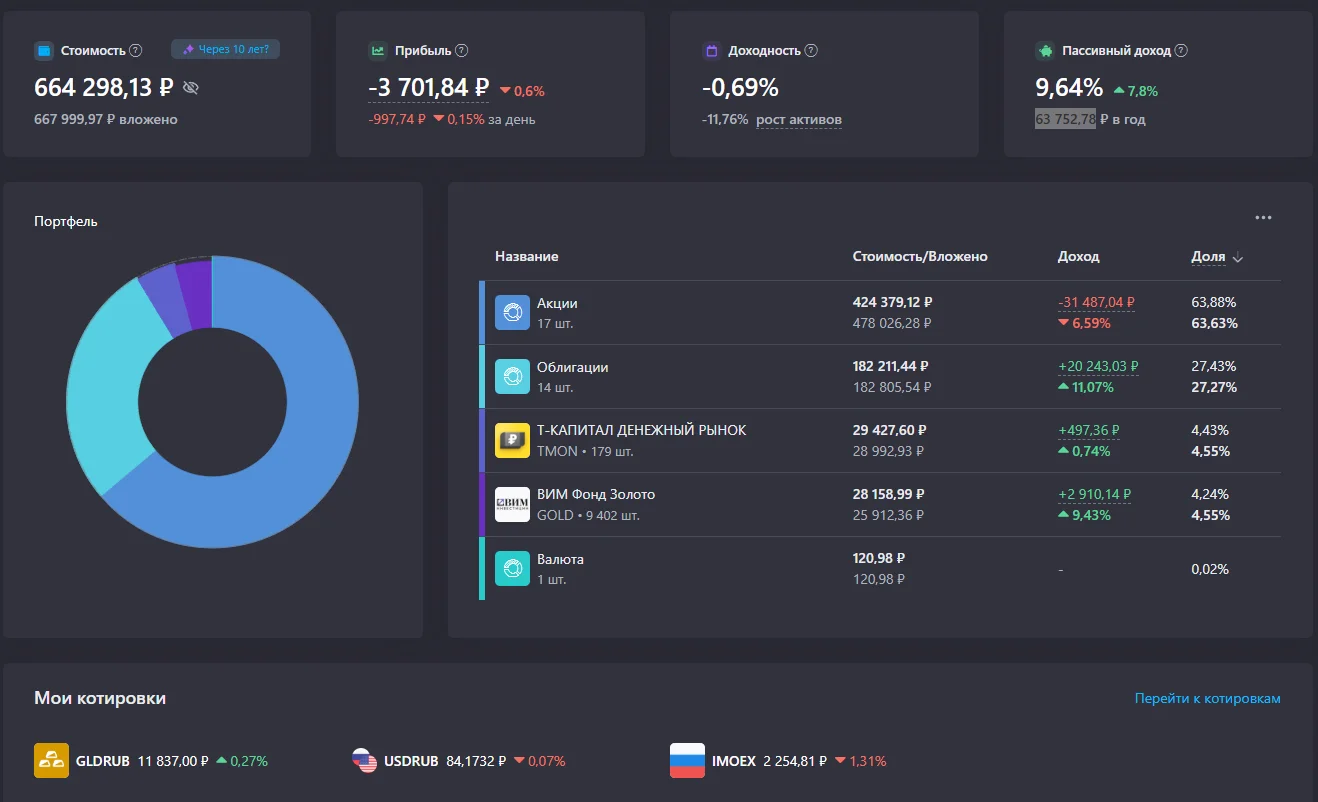The image size is (1318, 802).
Task: Follow the «Перейти к котировкам» link
Action: pyautogui.click(x=1208, y=698)
